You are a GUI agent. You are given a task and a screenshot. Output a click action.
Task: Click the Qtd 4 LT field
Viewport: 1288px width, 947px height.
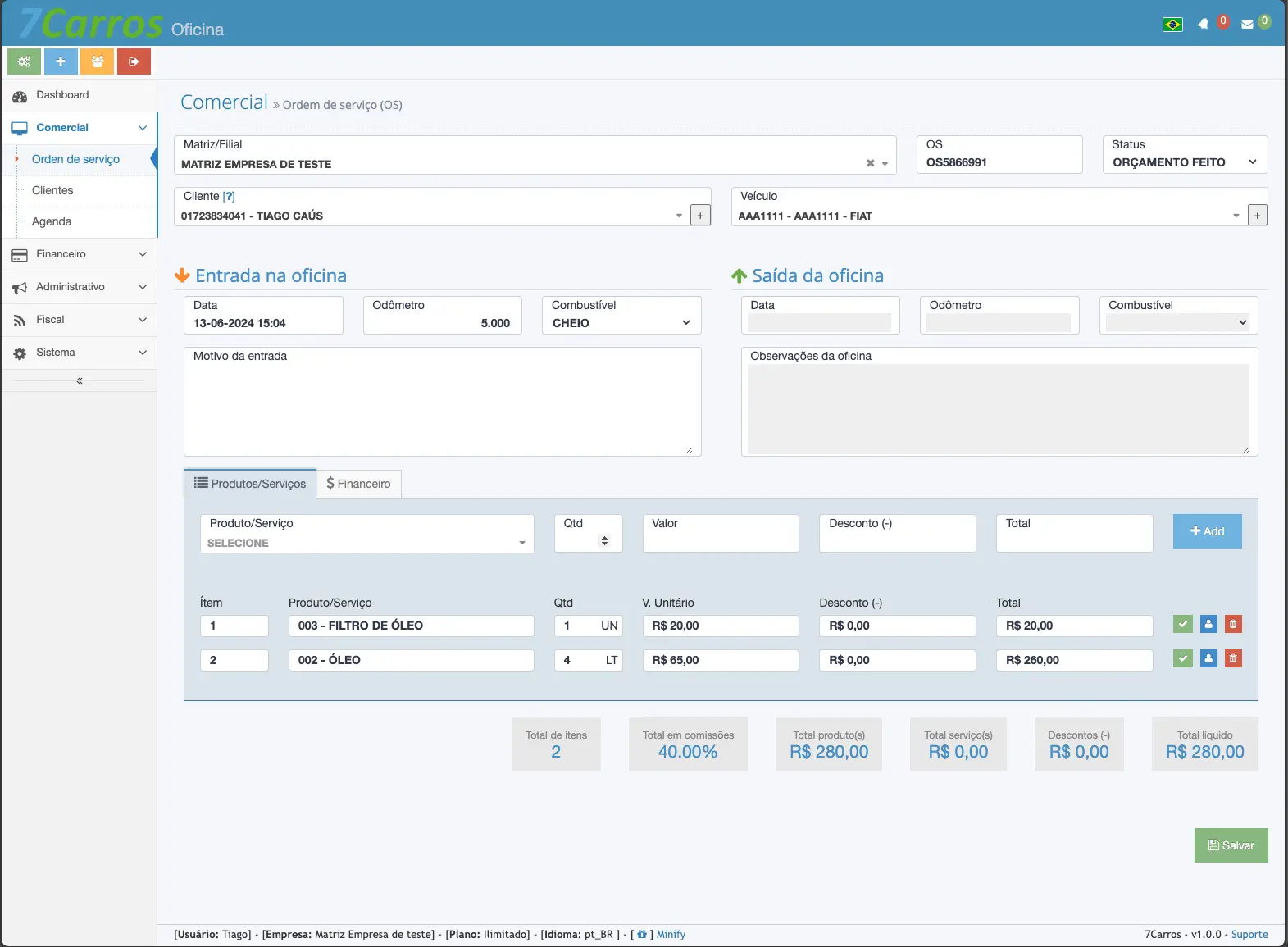[x=589, y=660]
